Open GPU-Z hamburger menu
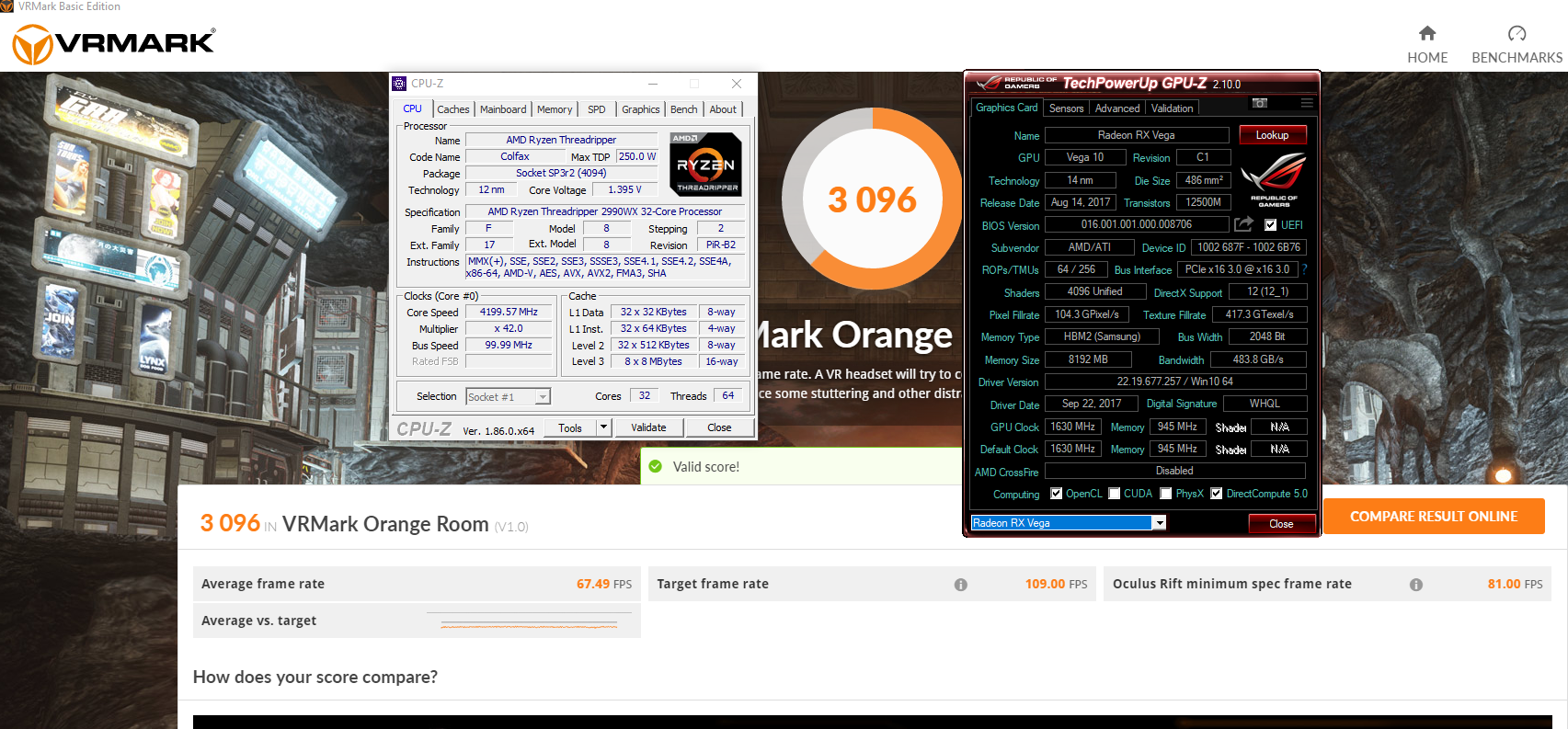Screen dimensions: 1568x729 click(x=1307, y=103)
